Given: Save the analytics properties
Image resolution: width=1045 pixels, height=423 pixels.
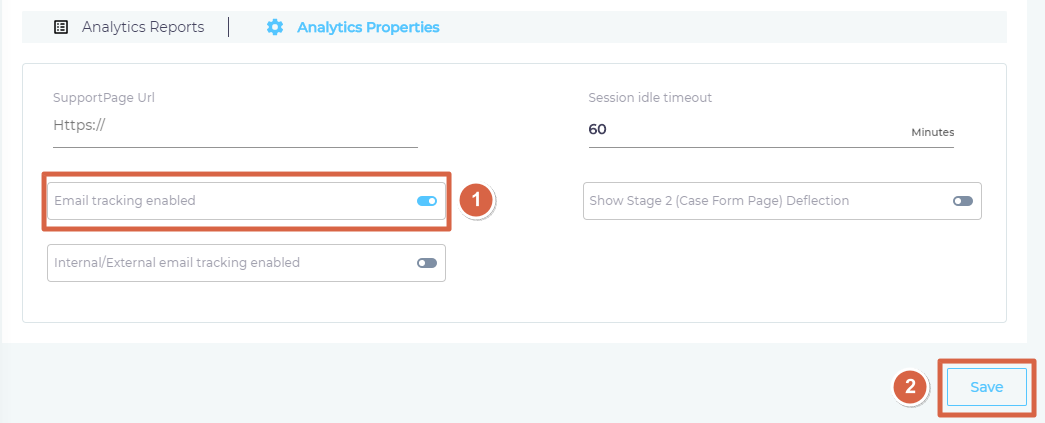Looking at the screenshot, I should coord(986,387).
